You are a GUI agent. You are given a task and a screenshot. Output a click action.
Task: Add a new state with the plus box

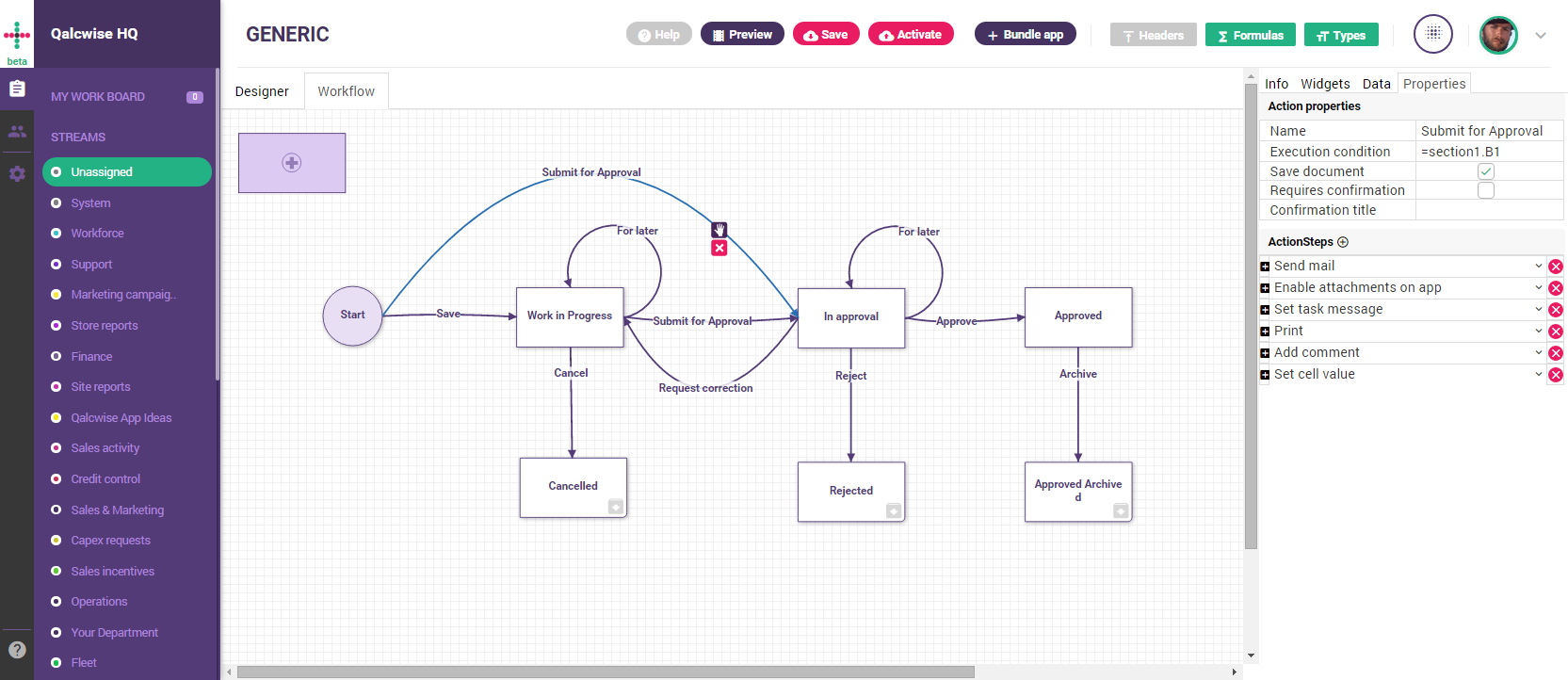point(292,163)
